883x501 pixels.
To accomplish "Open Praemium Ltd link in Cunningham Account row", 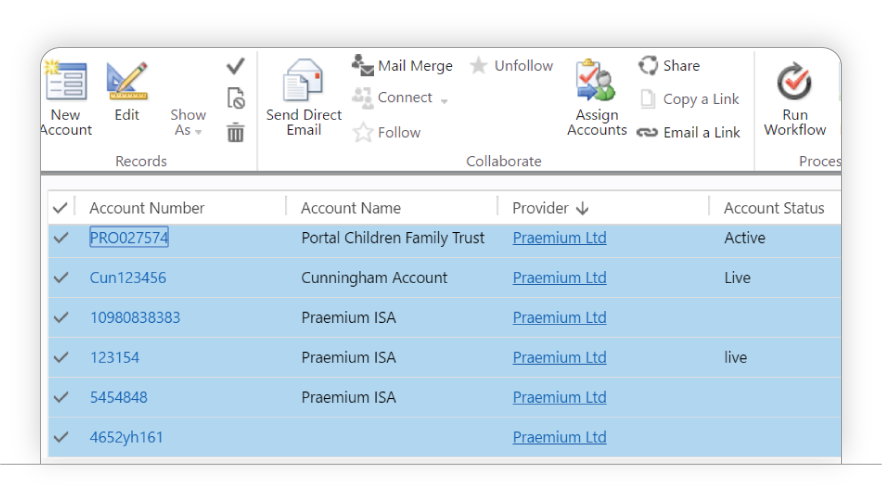I will point(559,278).
